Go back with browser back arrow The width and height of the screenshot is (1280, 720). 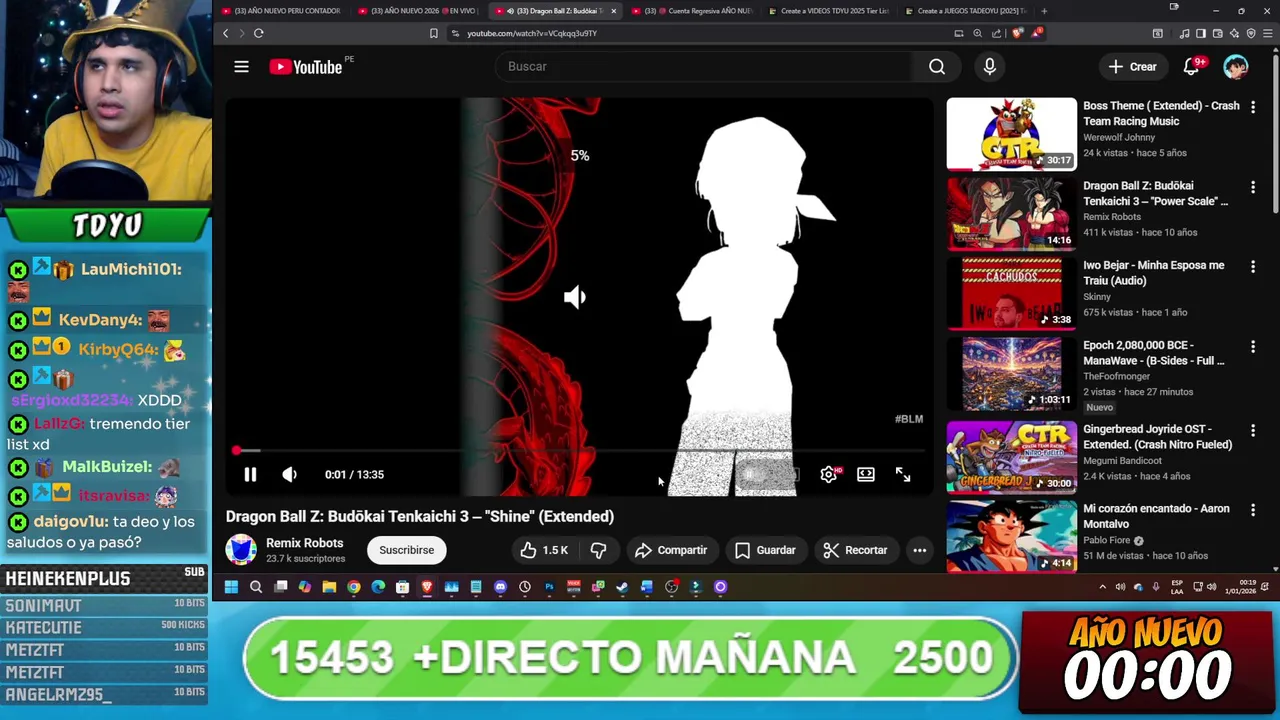(226, 33)
